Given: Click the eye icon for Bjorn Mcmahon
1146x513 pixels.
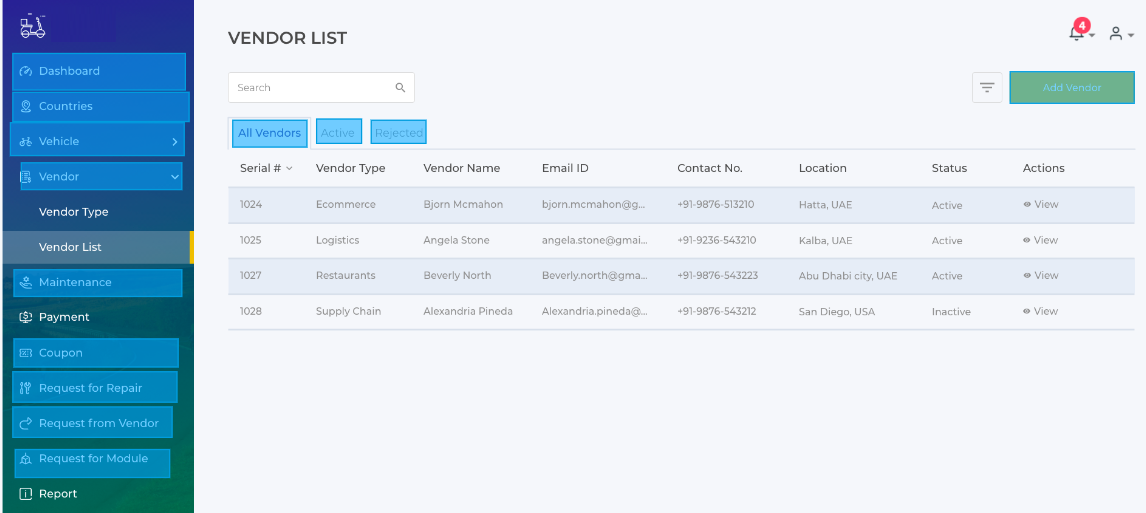Looking at the screenshot, I should [1027, 205].
